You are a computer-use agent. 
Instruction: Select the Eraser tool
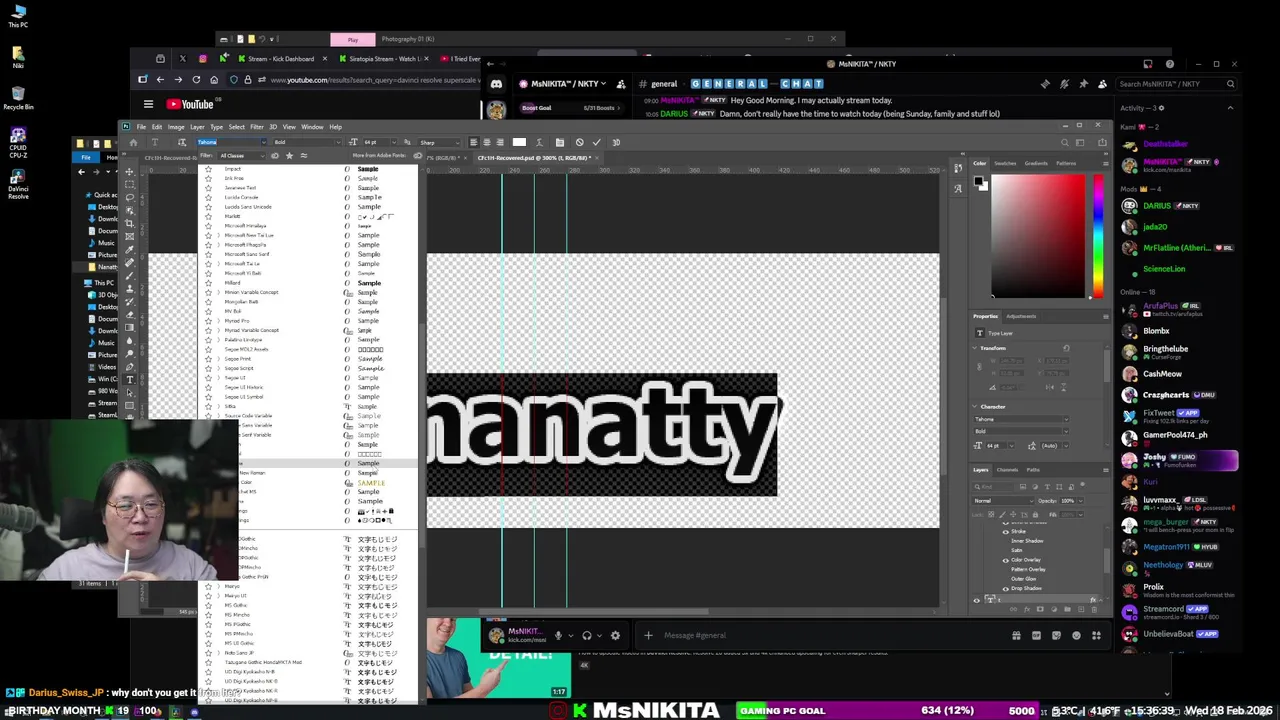pos(129,314)
